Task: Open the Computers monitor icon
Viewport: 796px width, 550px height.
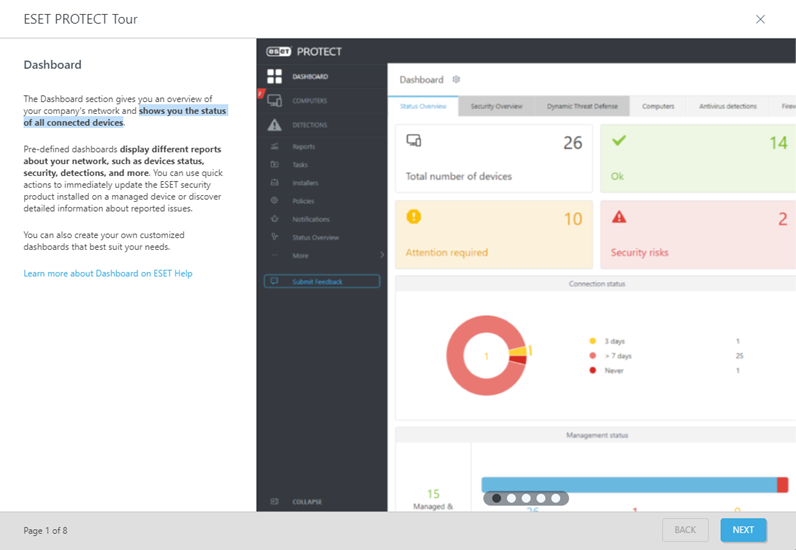Action: 275,101
